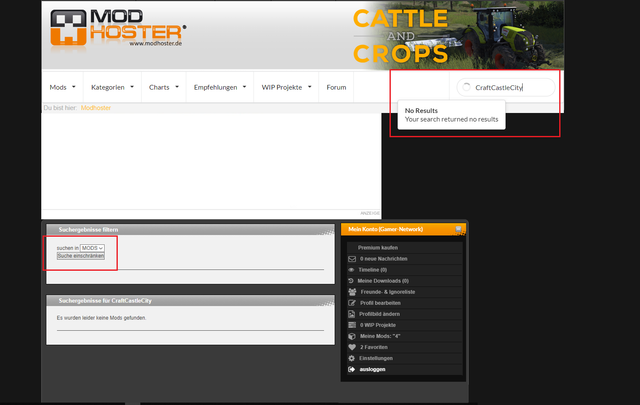Click the WIP projects list icon
The width and height of the screenshot is (640, 405).
click(x=352, y=325)
